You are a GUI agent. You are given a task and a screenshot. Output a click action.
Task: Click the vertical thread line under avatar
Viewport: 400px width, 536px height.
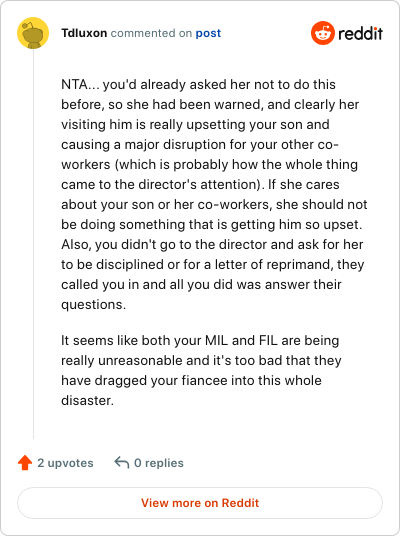click(x=34, y=244)
